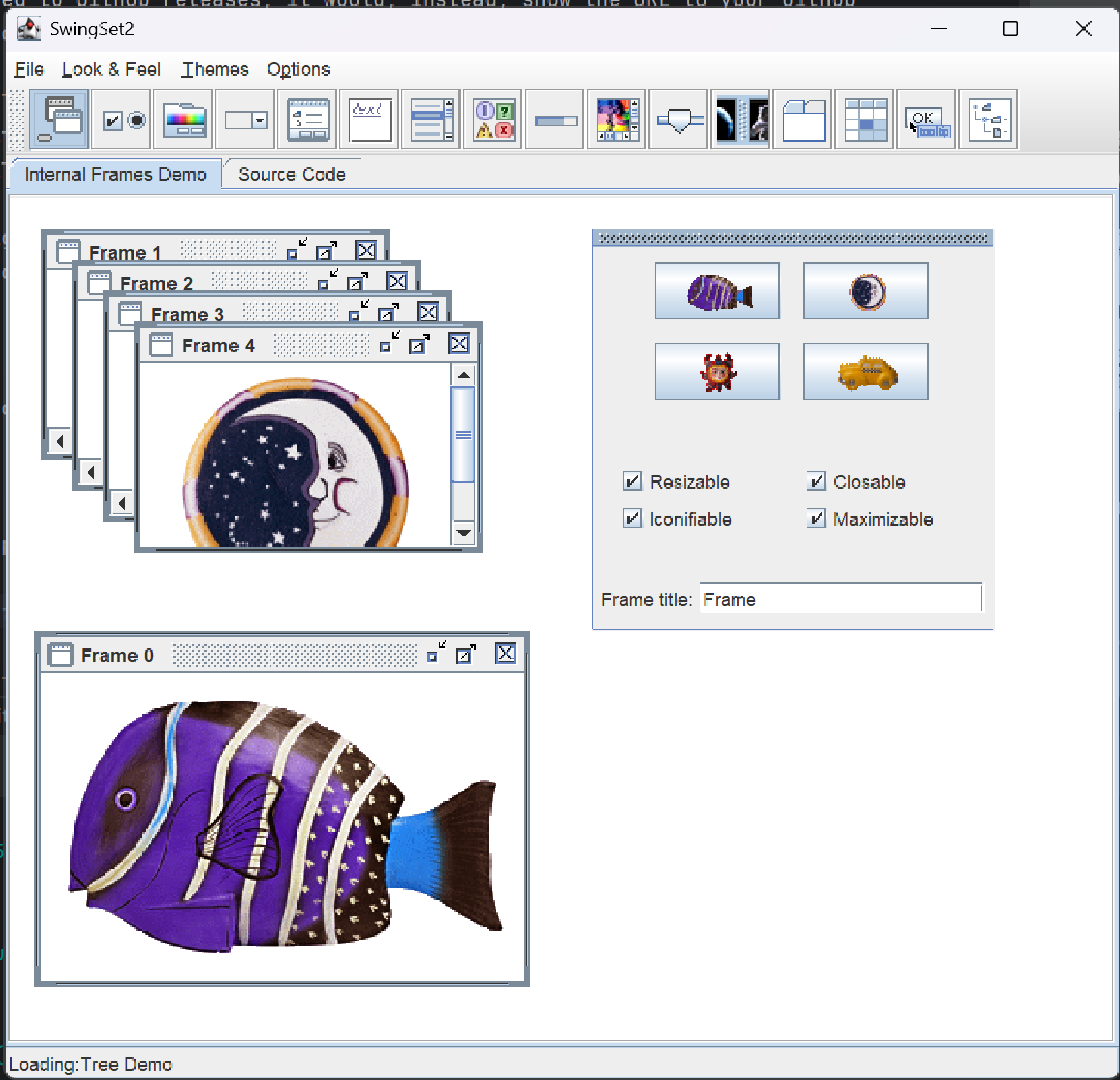The height and width of the screenshot is (1080, 1120).
Task: Open the Look & Feel menu
Action: [x=112, y=70]
